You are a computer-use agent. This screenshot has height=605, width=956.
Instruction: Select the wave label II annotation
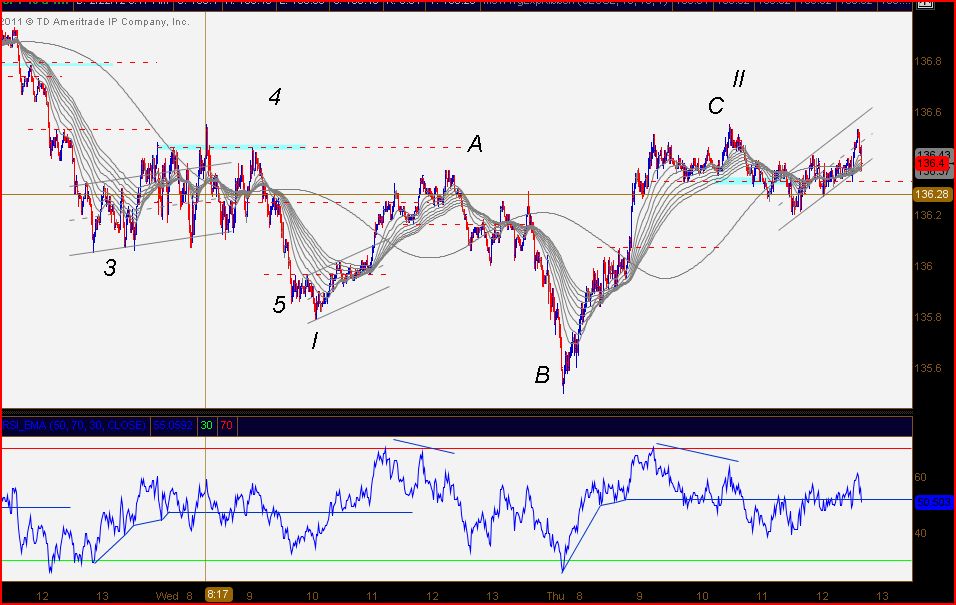click(x=738, y=78)
